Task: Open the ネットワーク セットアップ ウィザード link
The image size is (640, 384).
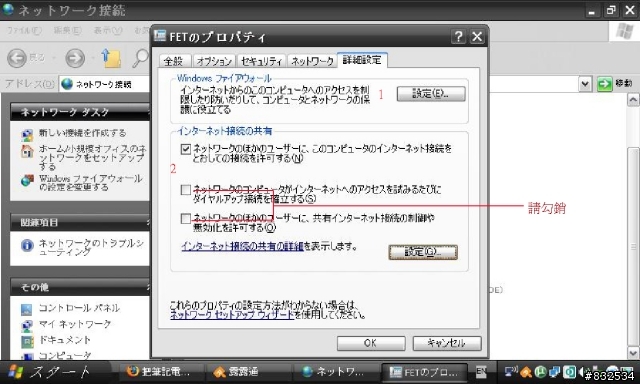Action: tap(232, 315)
